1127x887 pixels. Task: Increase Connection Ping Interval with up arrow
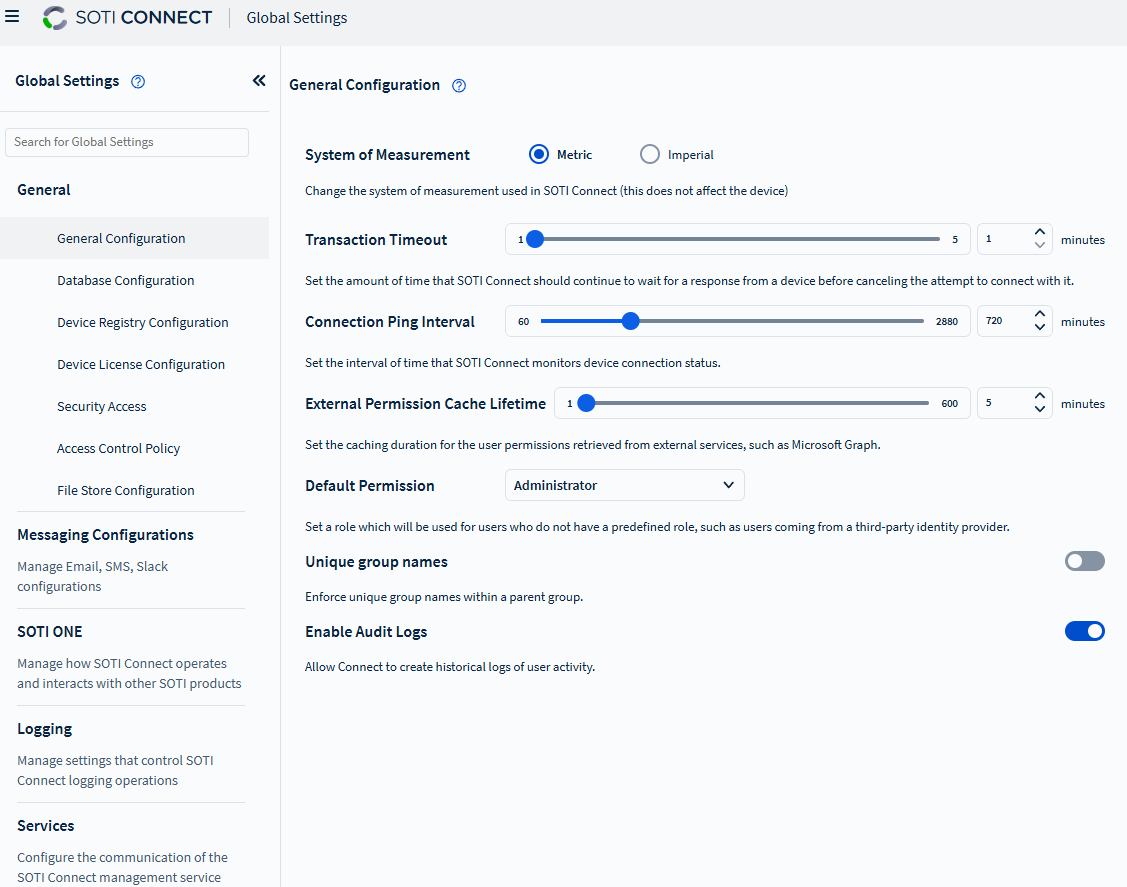click(1039, 314)
